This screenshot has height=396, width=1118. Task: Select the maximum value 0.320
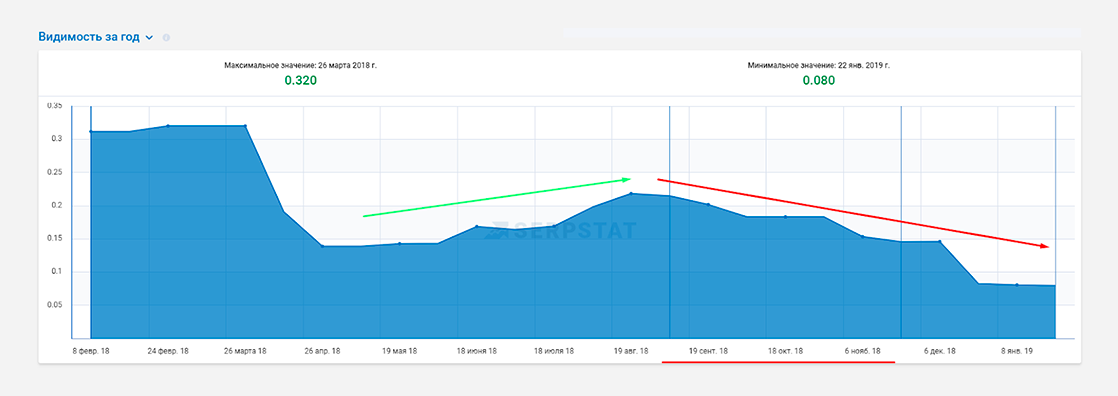300,81
